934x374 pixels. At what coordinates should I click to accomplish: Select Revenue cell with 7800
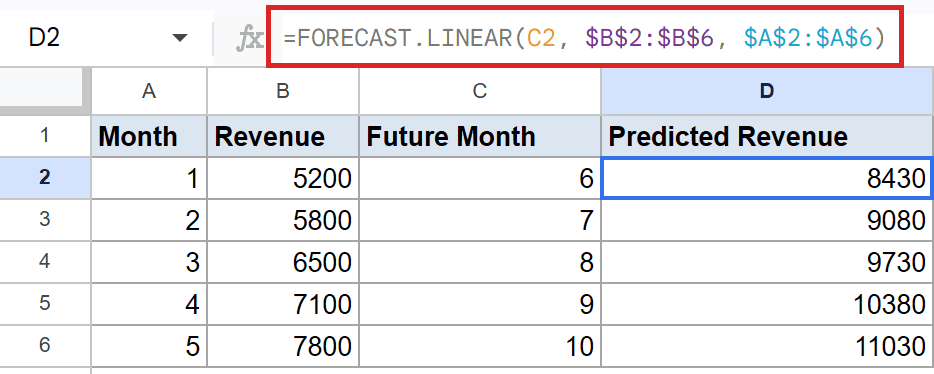click(x=283, y=346)
